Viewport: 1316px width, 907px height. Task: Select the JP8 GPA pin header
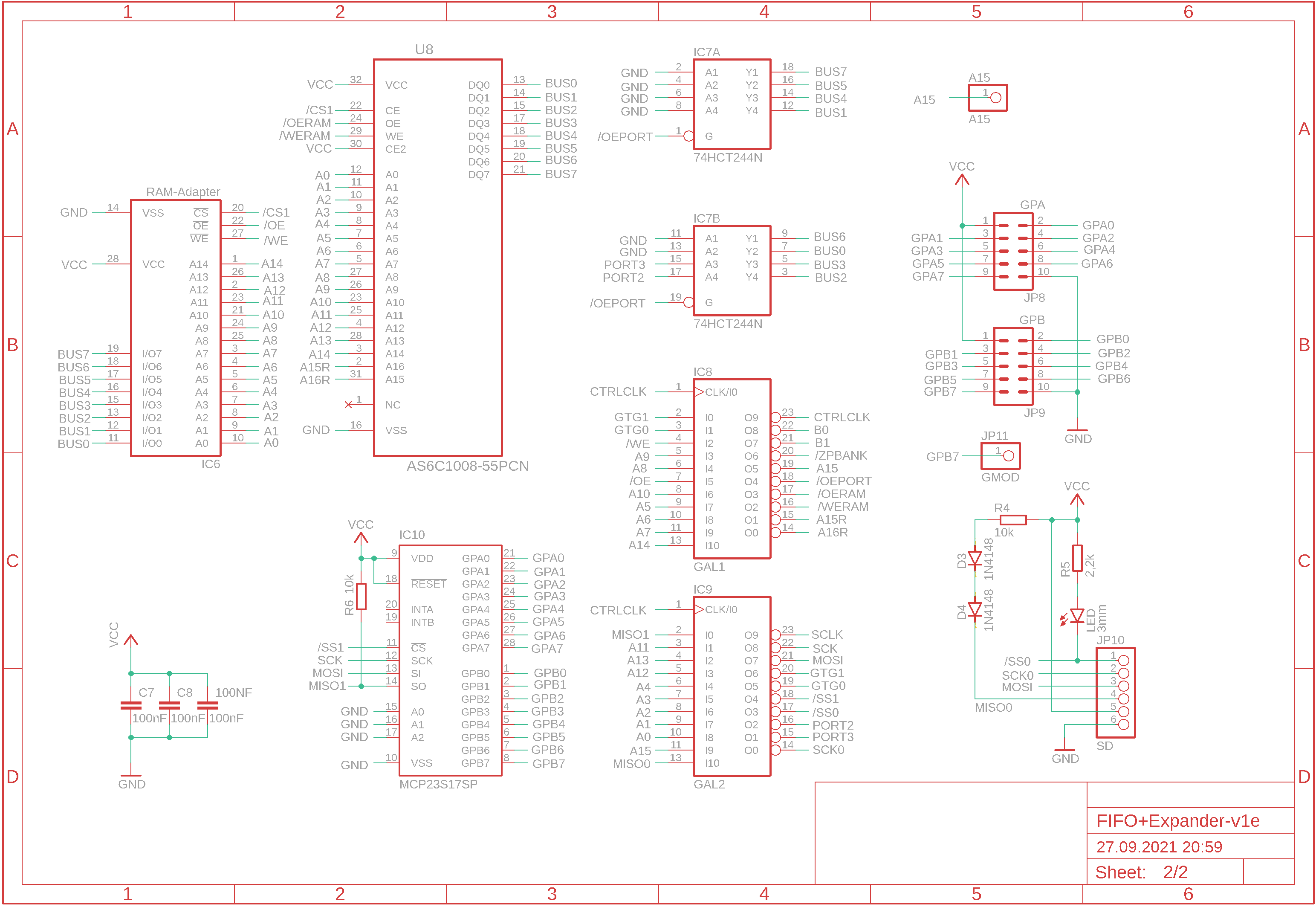pyautogui.click(x=1013, y=251)
